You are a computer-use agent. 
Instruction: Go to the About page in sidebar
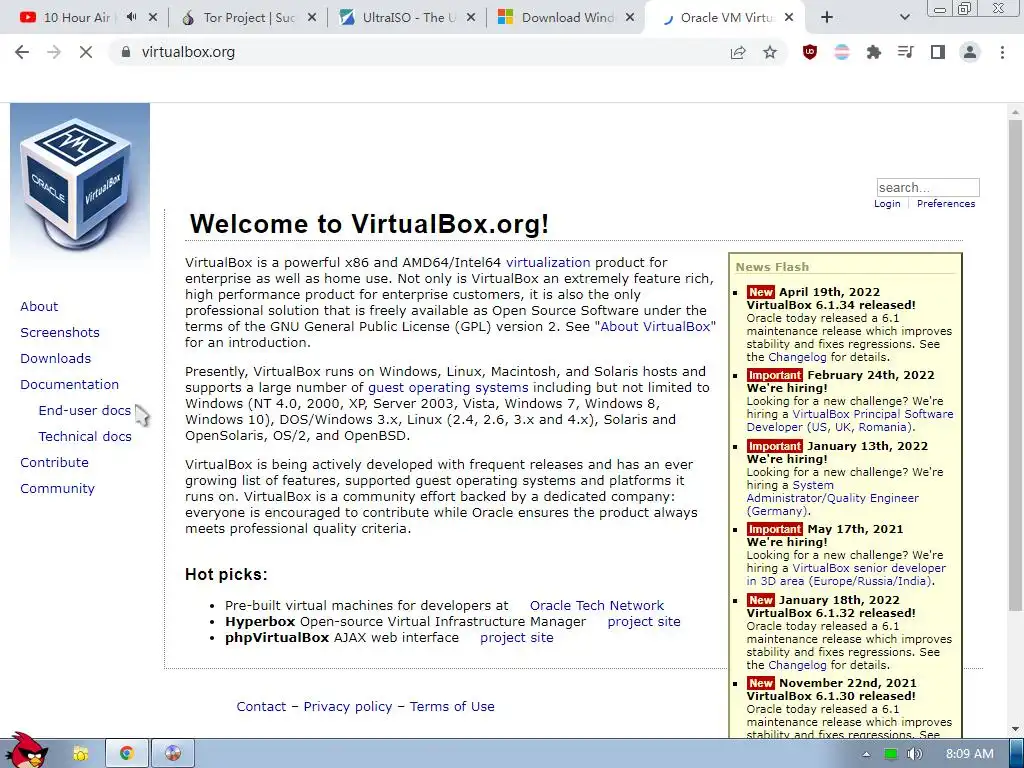point(39,306)
